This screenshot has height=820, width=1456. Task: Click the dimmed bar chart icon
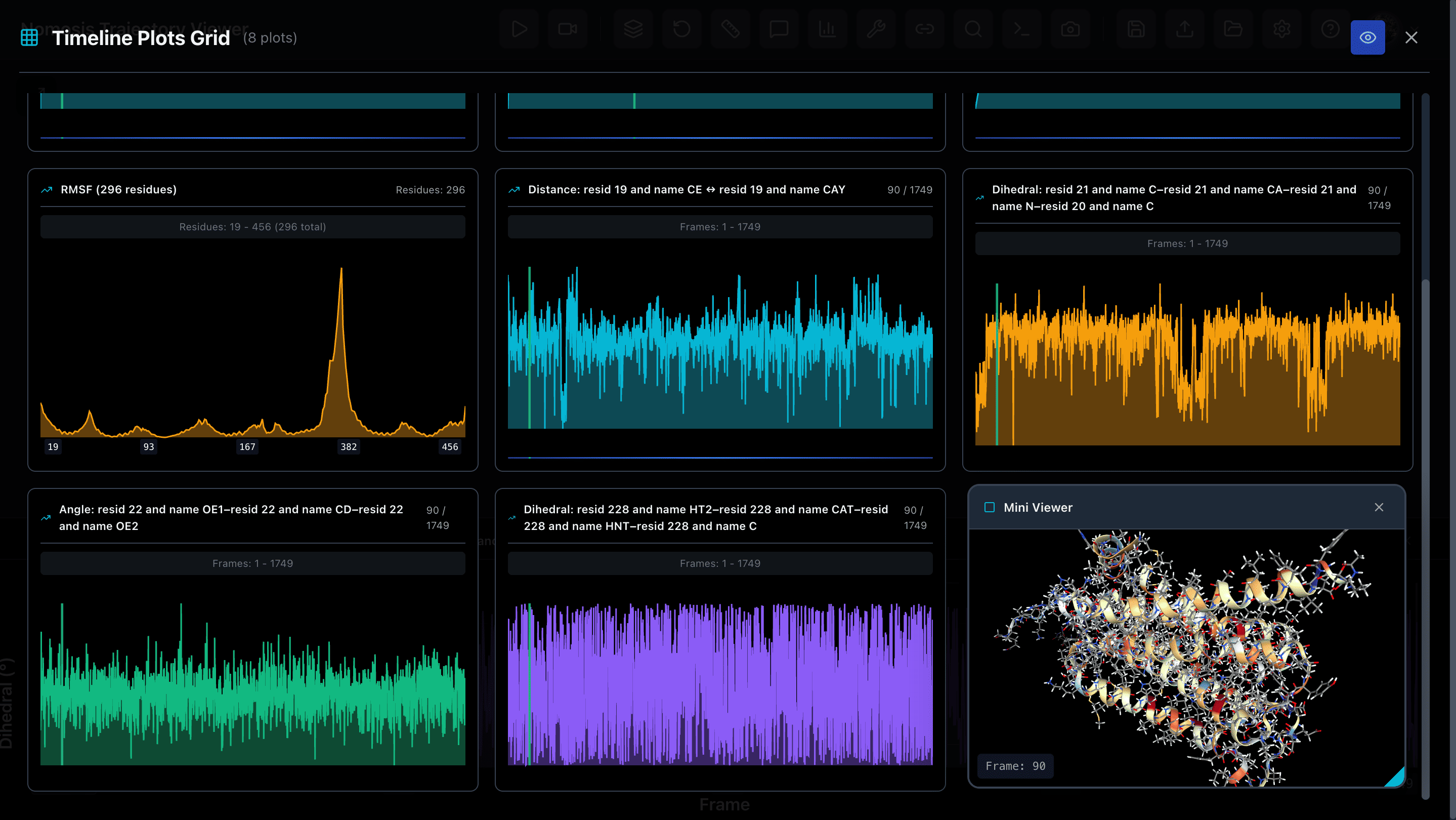(827, 29)
